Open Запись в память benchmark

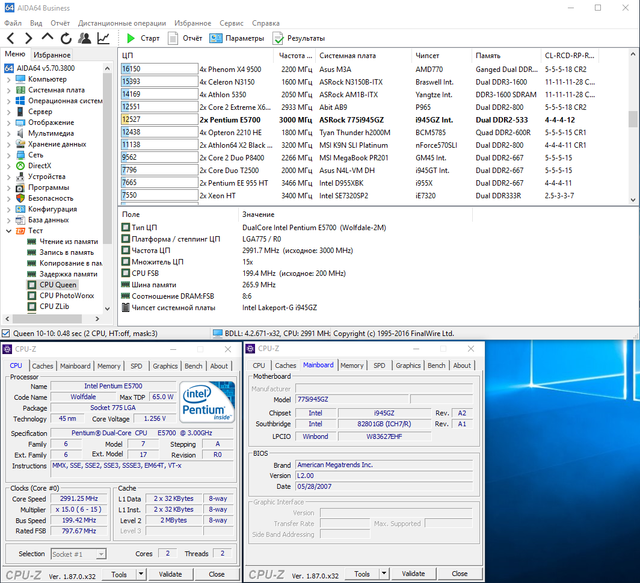pyautogui.click(x=67, y=252)
